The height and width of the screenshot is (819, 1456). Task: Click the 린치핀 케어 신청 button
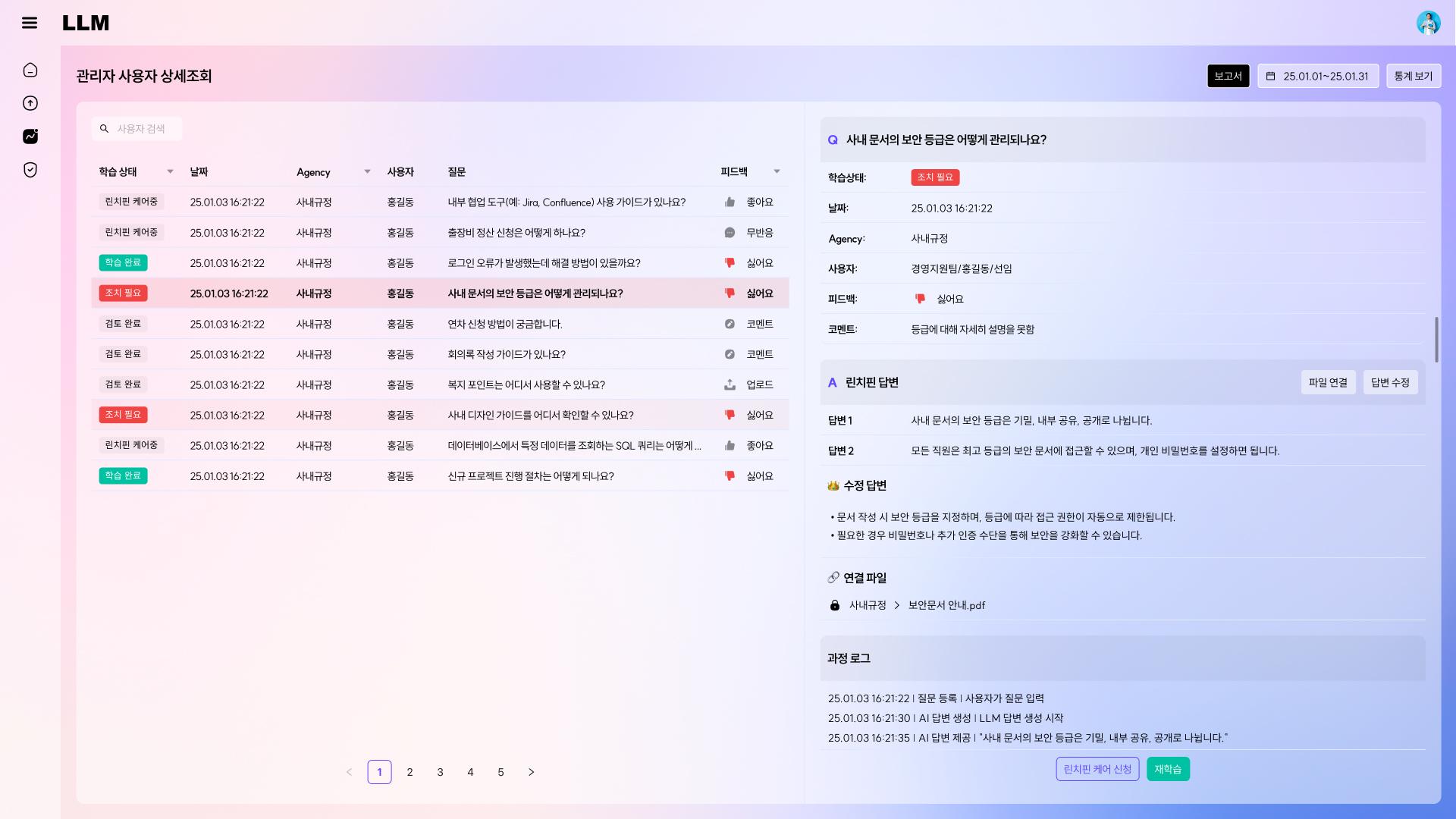(x=1097, y=769)
